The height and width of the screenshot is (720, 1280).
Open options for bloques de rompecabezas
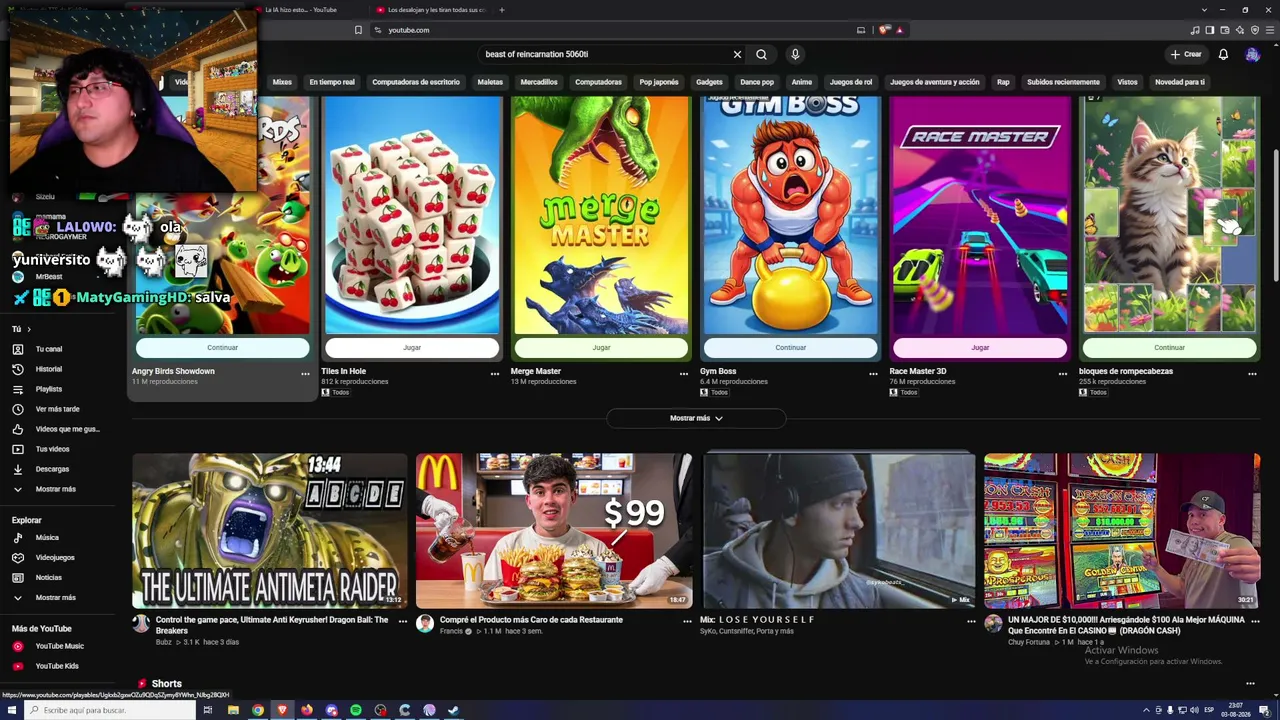1252,373
